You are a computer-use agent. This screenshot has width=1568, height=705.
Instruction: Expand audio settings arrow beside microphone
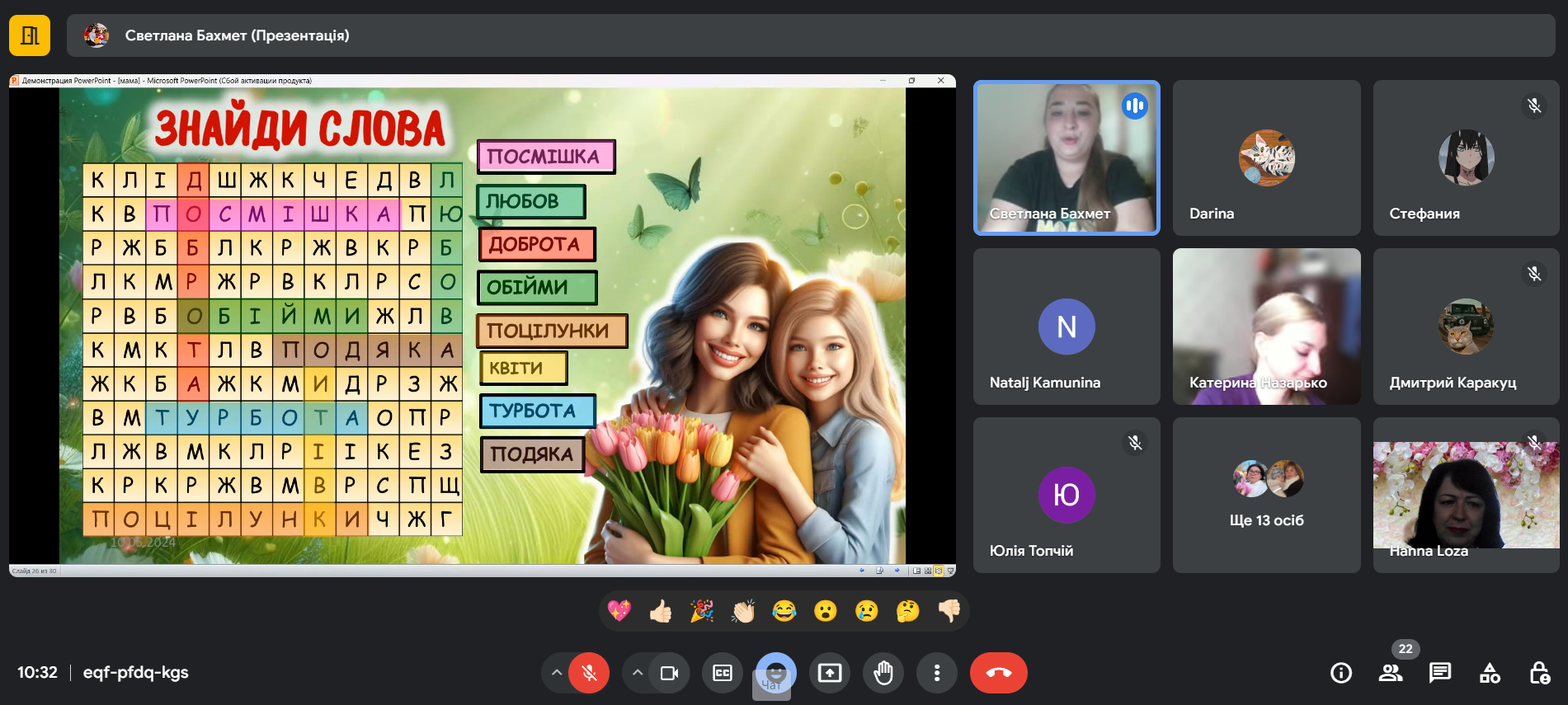[557, 673]
